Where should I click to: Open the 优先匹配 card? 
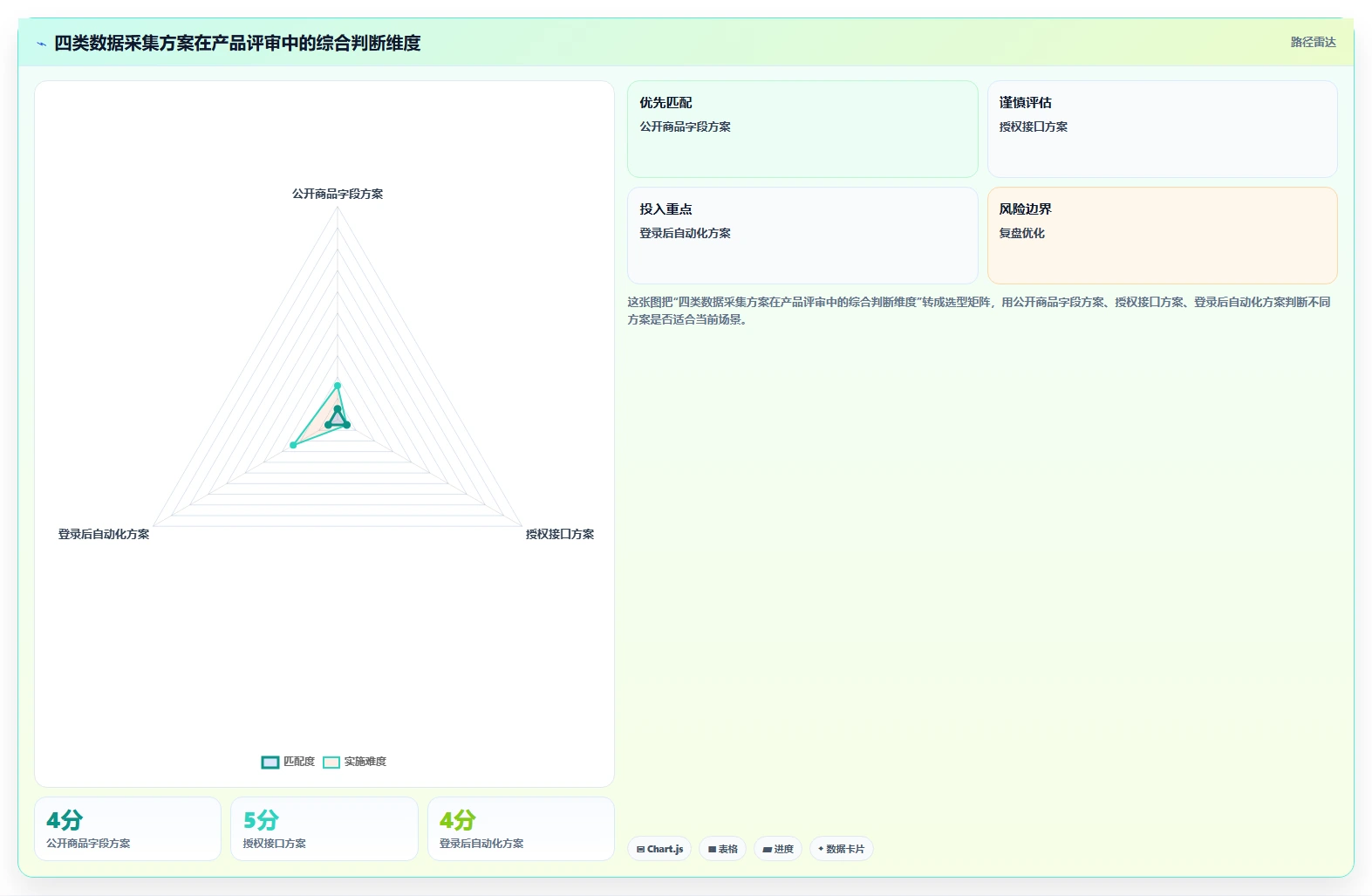[802, 129]
